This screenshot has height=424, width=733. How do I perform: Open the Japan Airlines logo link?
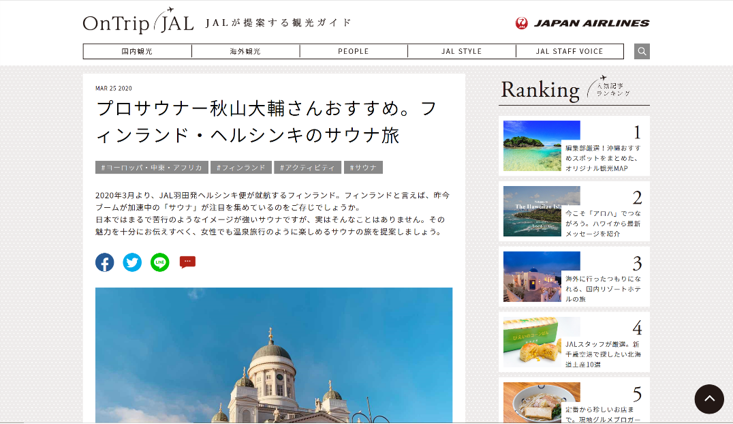pyautogui.click(x=582, y=23)
